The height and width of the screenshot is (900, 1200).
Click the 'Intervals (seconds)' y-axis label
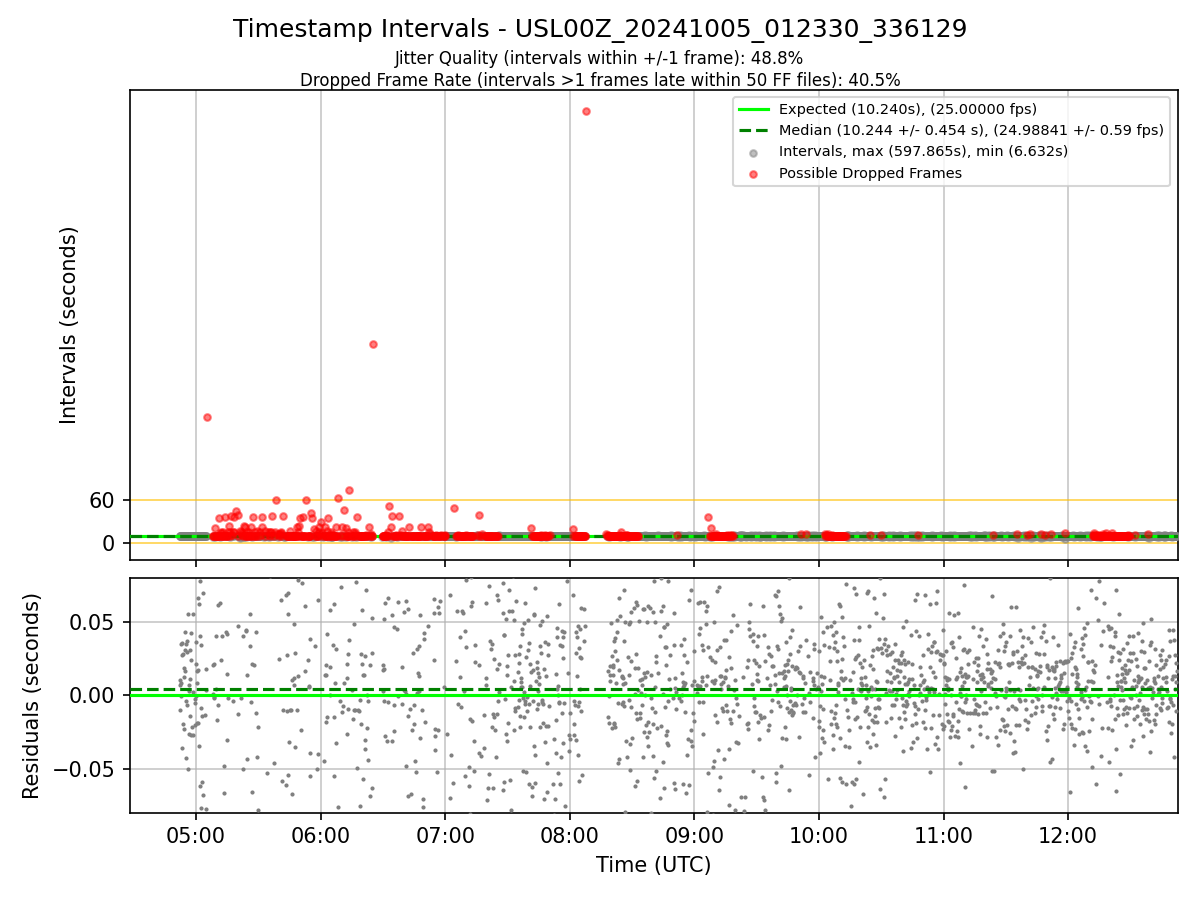[68, 325]
